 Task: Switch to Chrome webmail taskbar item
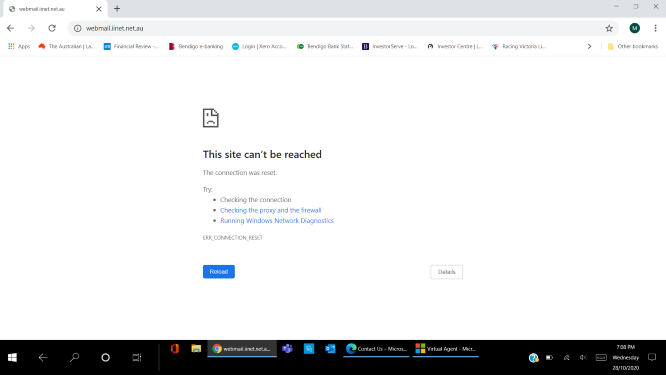(x=242, y=349)
